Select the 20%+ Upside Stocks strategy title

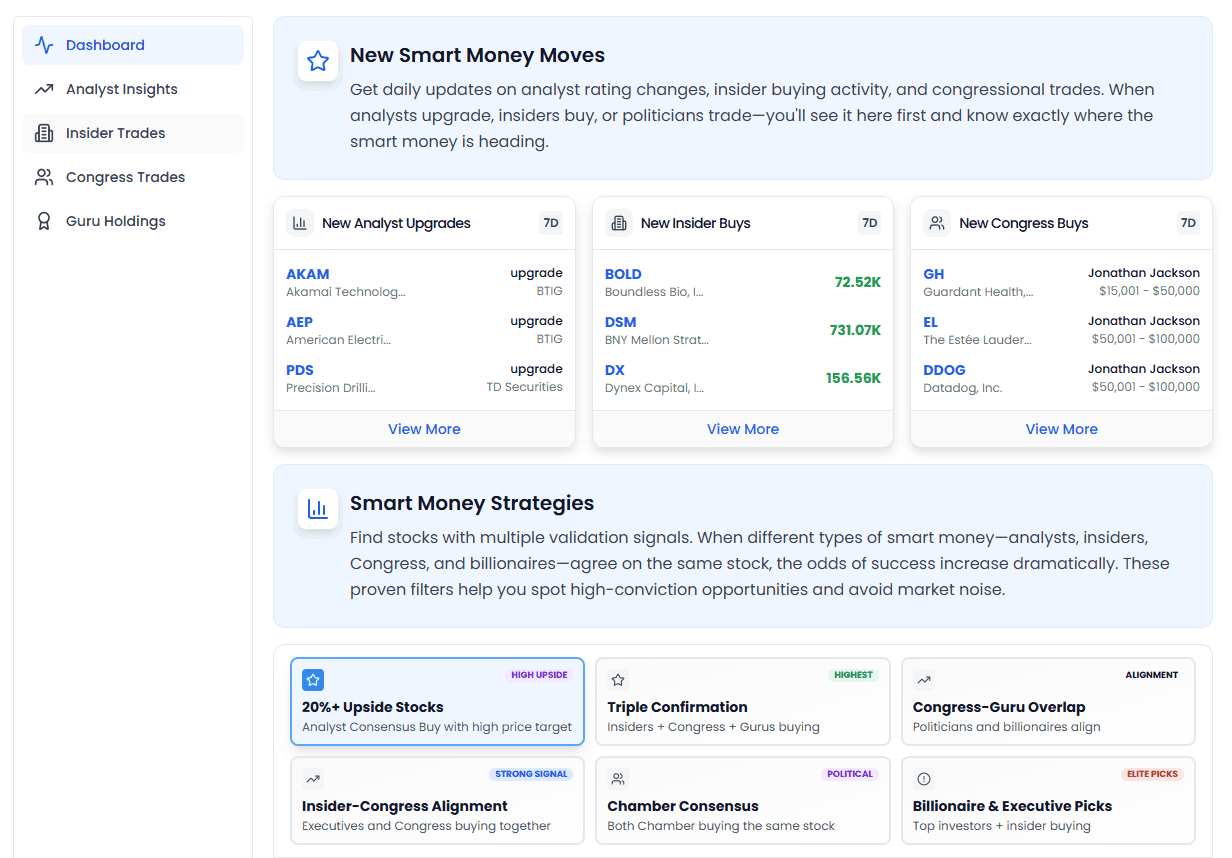373,707
